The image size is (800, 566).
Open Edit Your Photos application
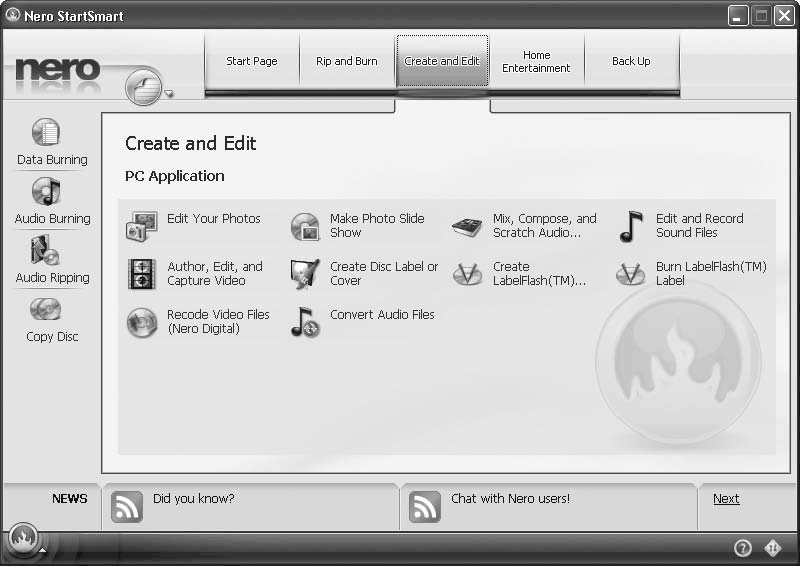point(142,226)
